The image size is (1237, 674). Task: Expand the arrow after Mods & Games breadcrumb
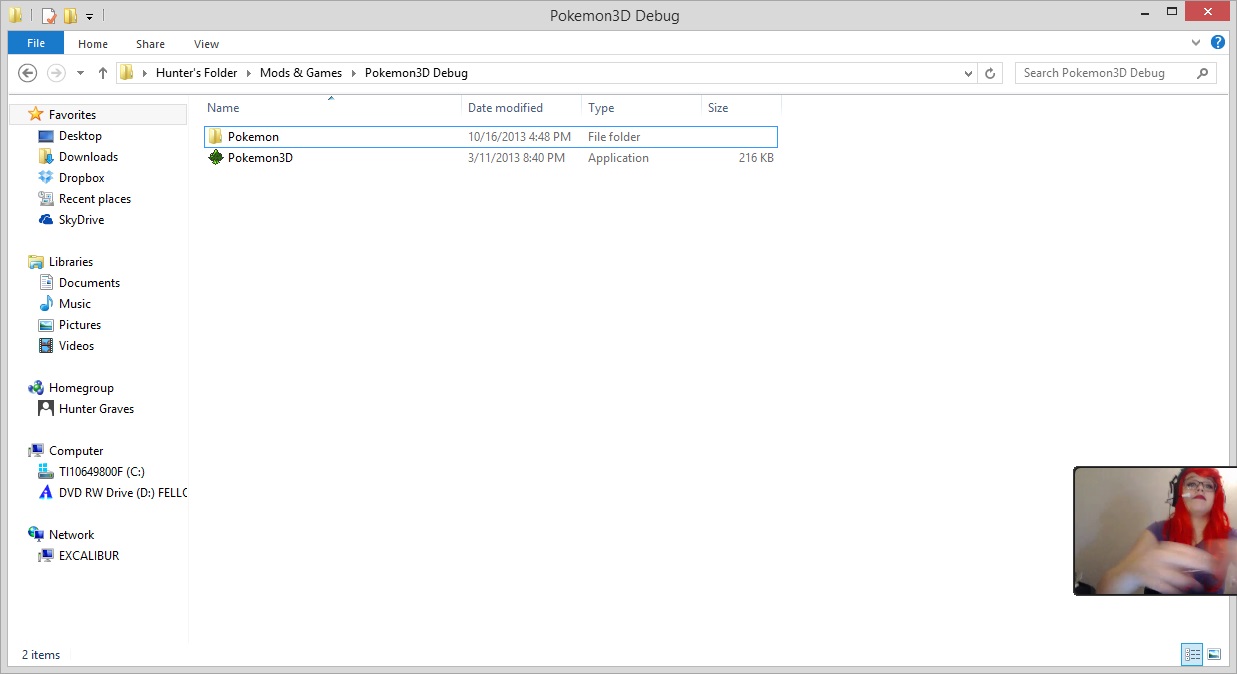pyautogui.click(x=353, y=73)
